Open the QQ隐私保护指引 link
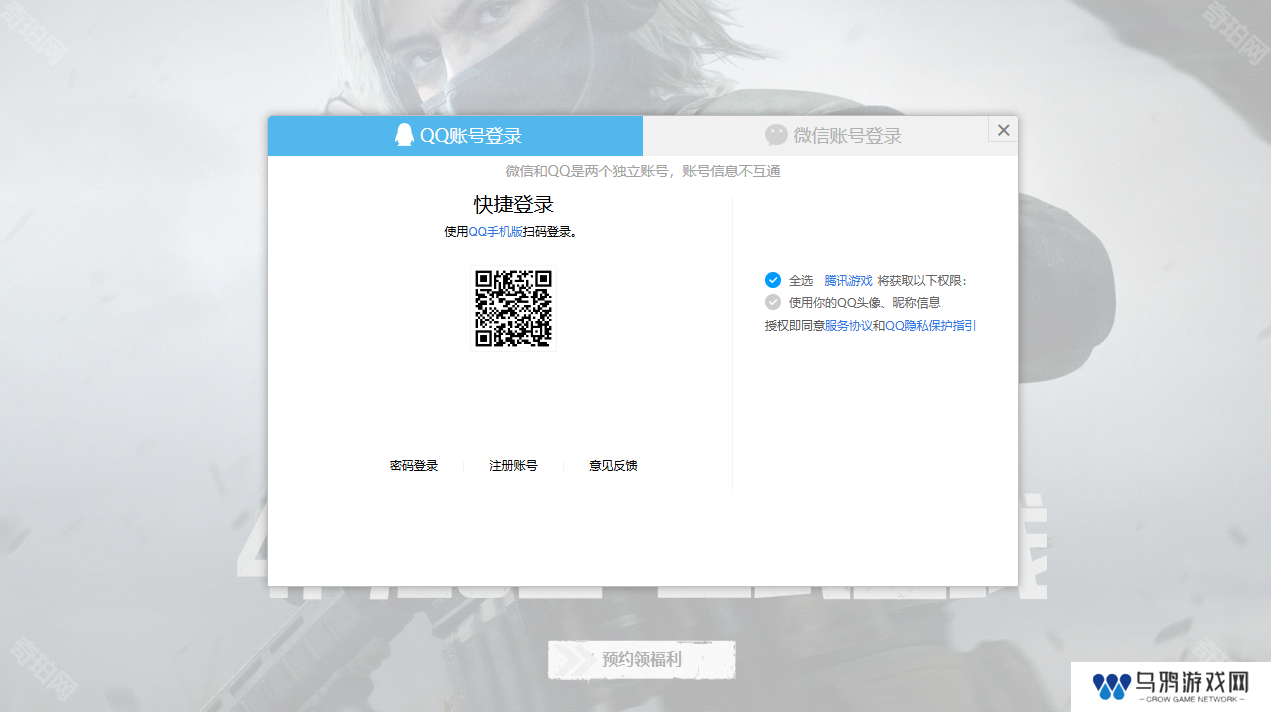Image resolution: width=1271 pixels, height=712 pixels. (x=931, y=326)
